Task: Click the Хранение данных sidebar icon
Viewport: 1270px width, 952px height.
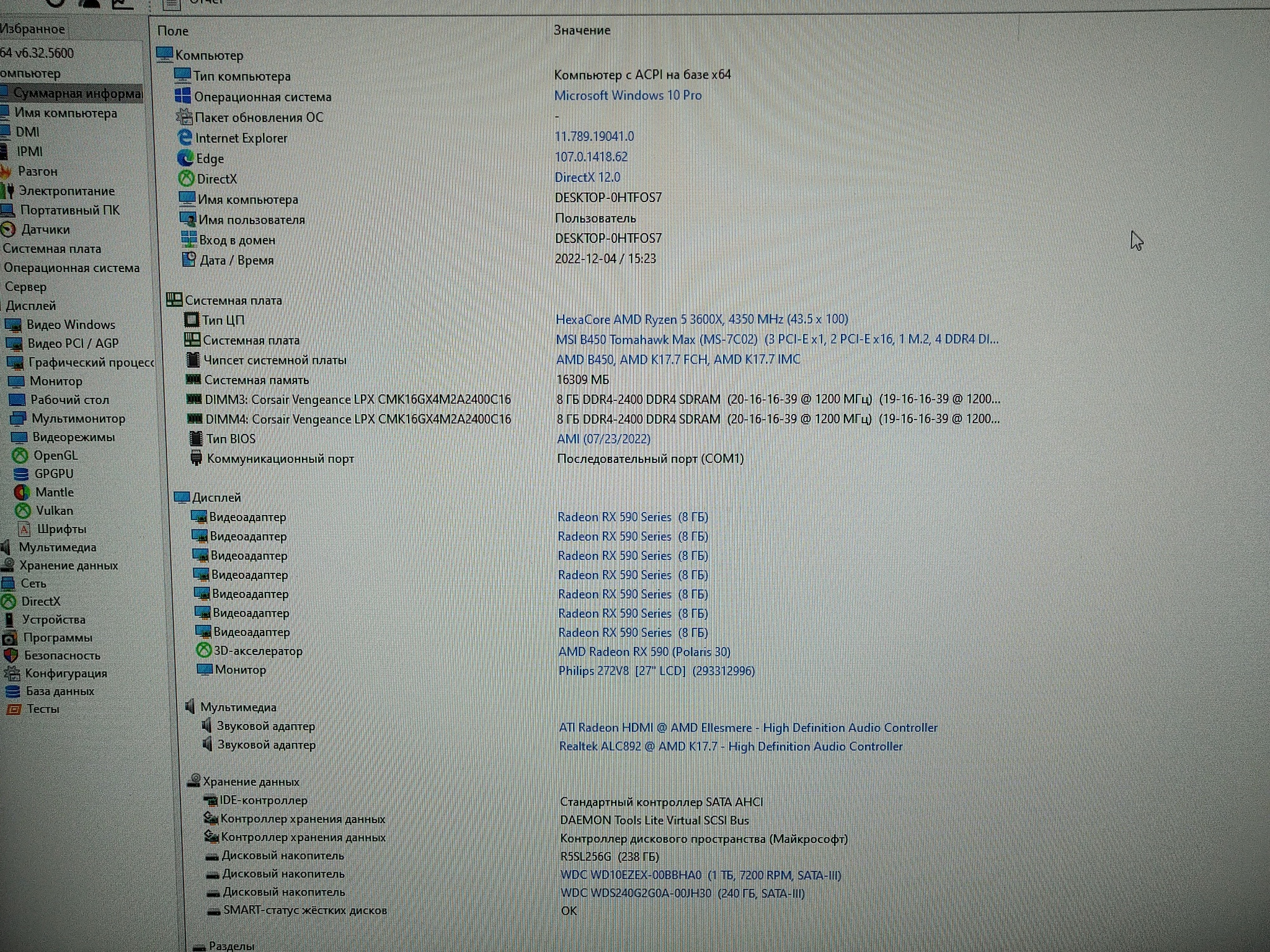Action: point(7,565)
